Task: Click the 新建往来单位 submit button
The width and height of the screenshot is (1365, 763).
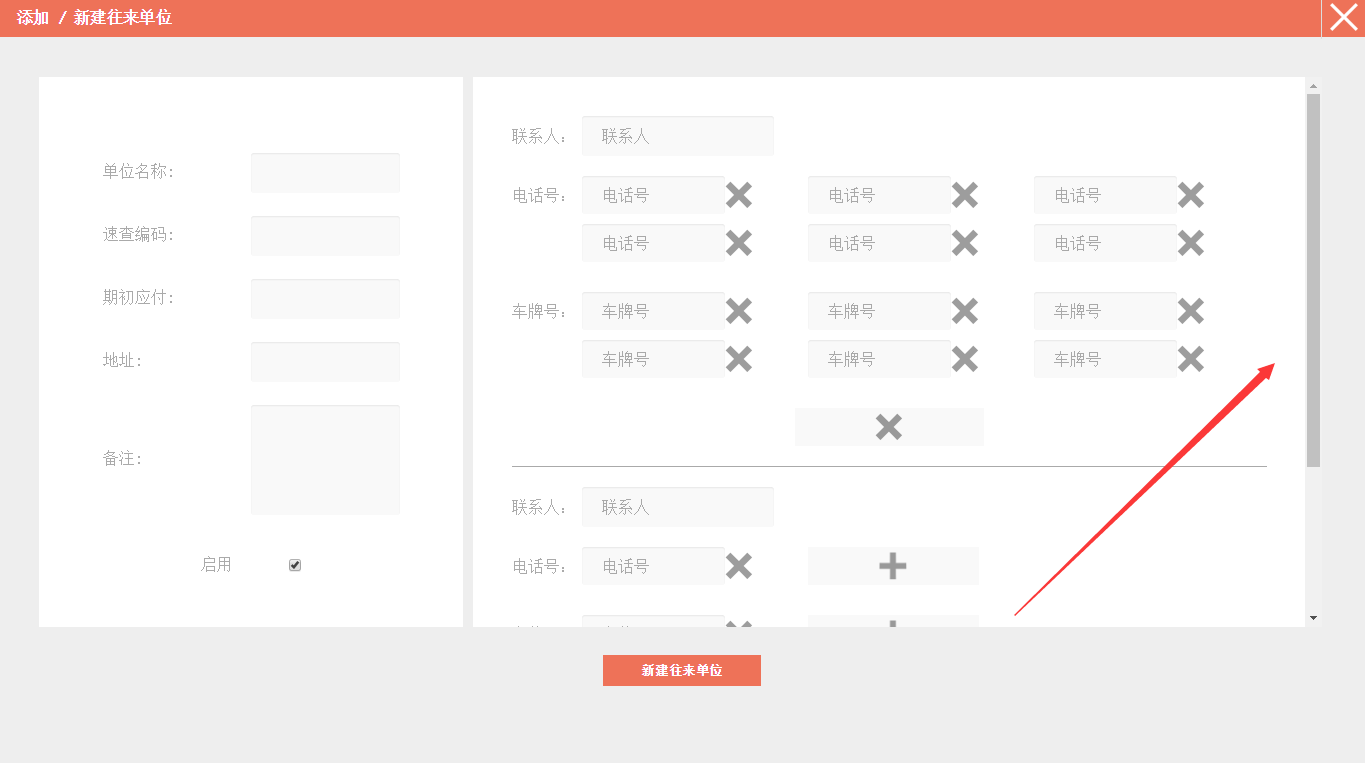Action: click(x=681, y=670)
